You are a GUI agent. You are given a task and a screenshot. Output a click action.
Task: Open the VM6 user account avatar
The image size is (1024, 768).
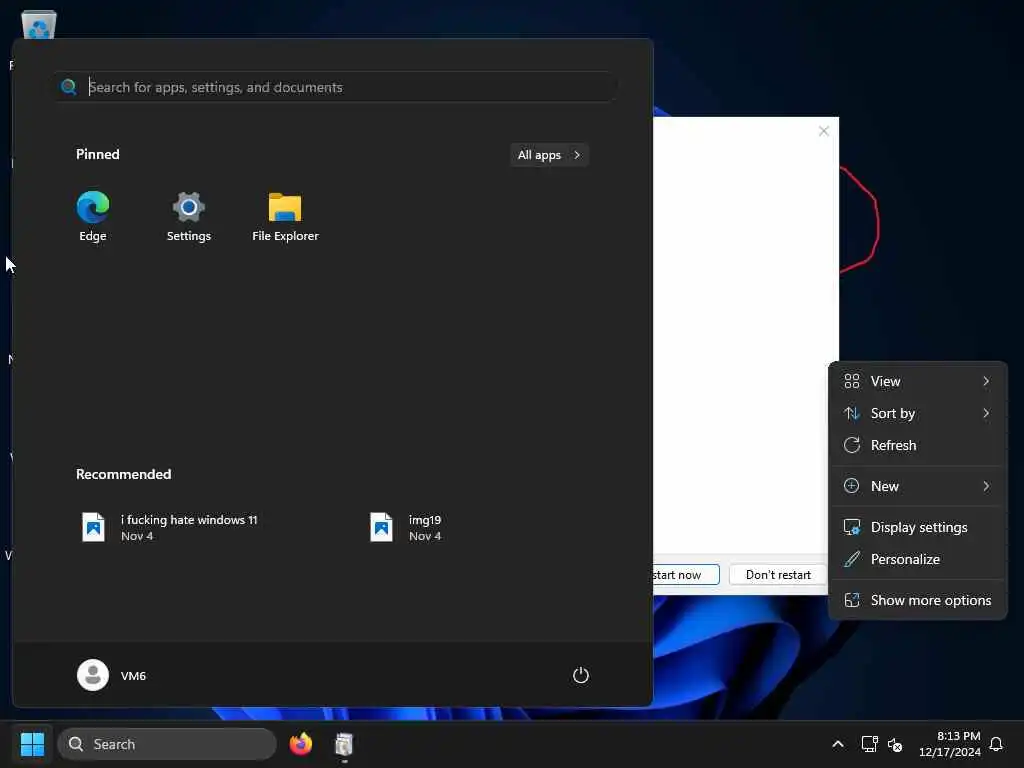coord(93,675)
